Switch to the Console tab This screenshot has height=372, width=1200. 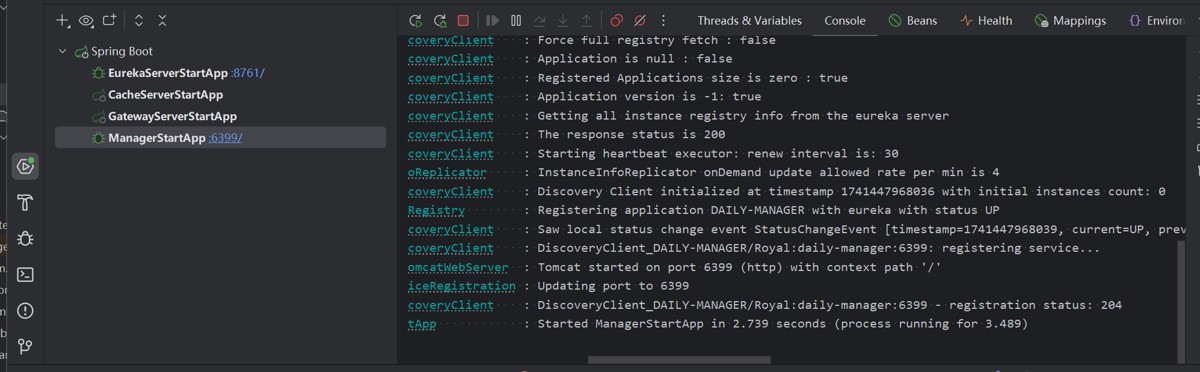coord(845,20)
